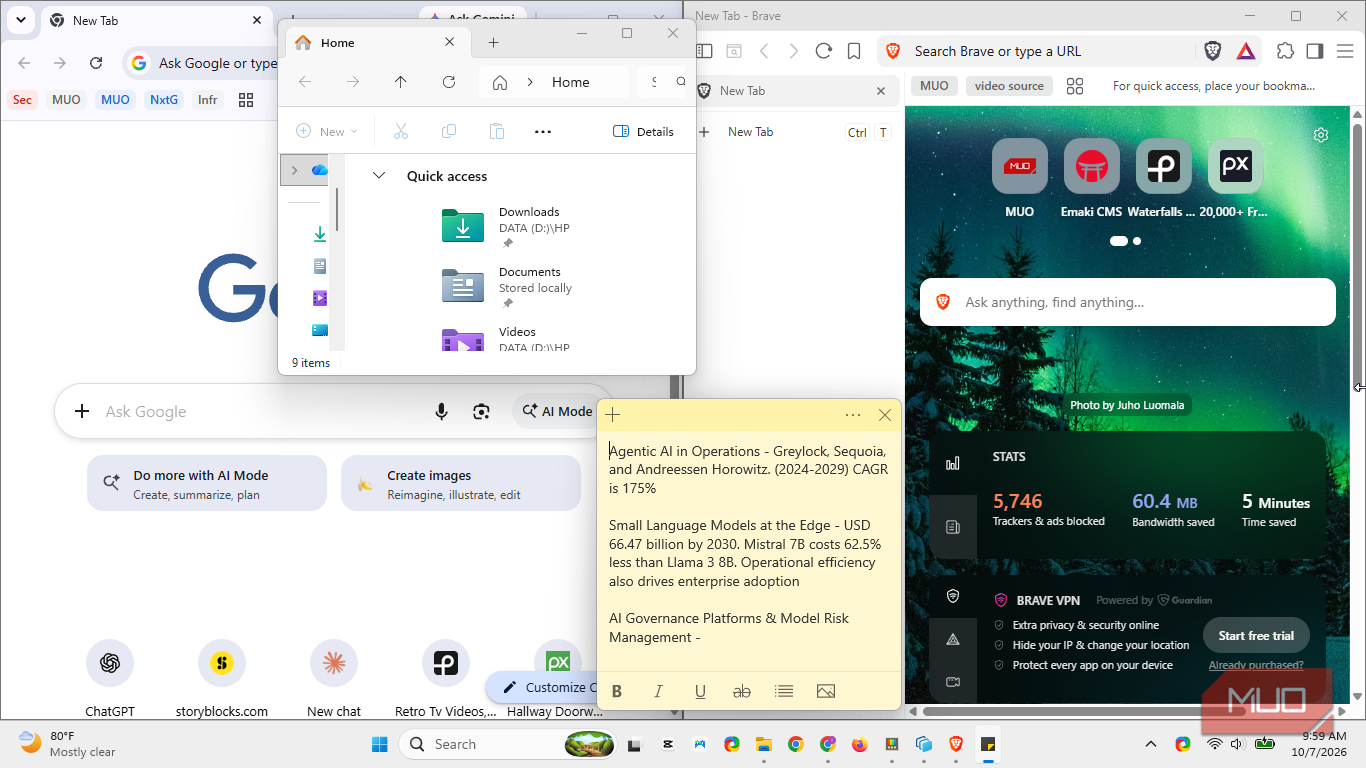Show hidden system tray icons
Screen dimensions: 1366x768
click(x=1150, y=744)
